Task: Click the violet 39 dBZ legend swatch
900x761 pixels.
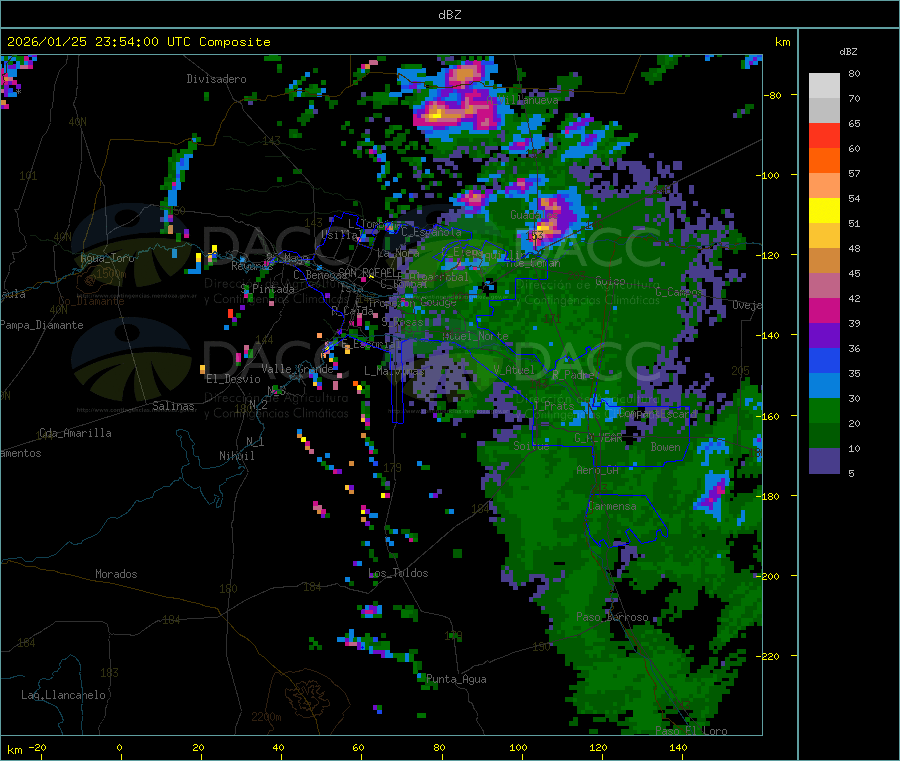Action: (824, 336)
